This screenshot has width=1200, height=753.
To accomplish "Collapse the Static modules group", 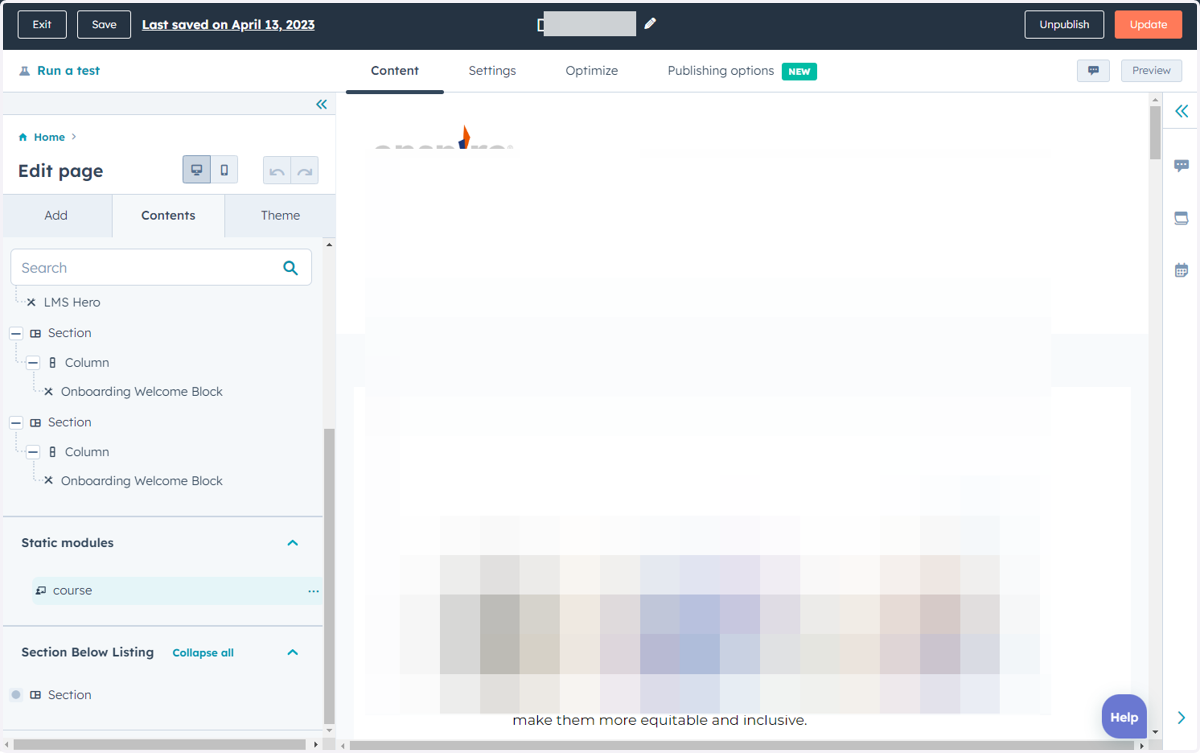I will 293,543.
